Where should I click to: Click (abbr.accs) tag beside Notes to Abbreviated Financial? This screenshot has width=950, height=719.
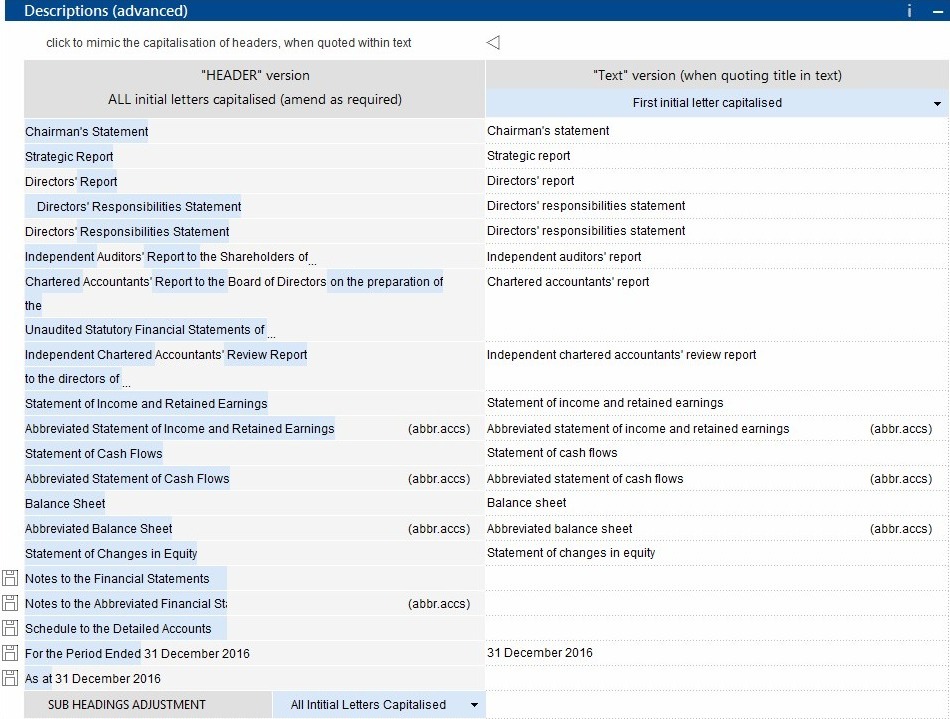(x=439, y=604)
